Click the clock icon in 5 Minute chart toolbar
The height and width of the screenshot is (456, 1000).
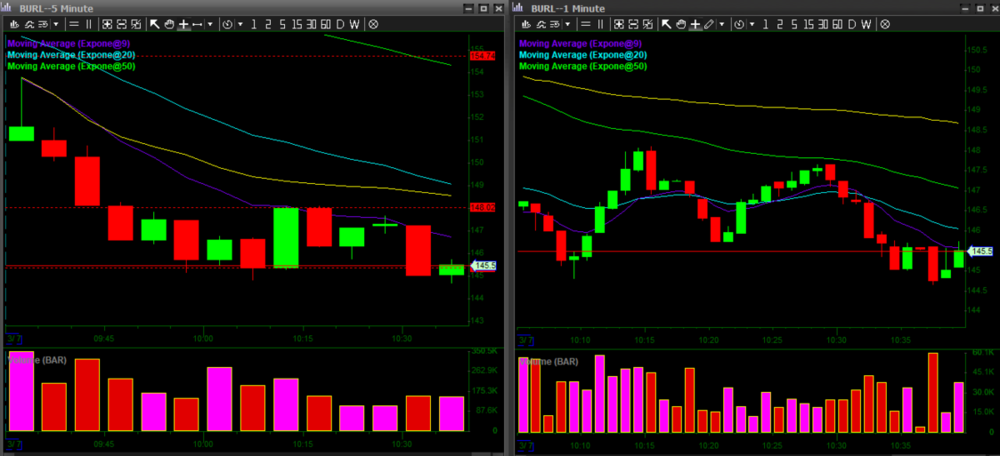(227, 23)
